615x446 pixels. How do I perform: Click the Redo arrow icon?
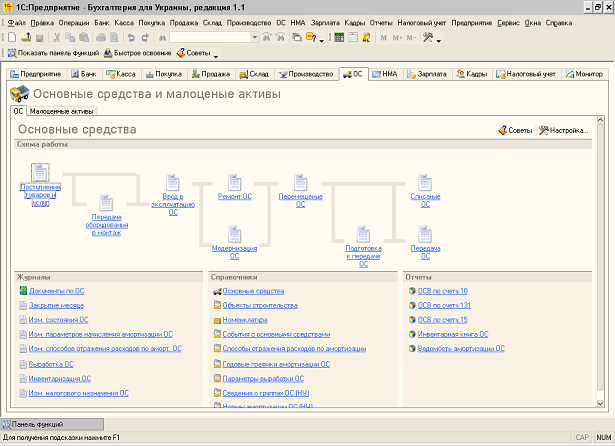[x=145, y=37]
